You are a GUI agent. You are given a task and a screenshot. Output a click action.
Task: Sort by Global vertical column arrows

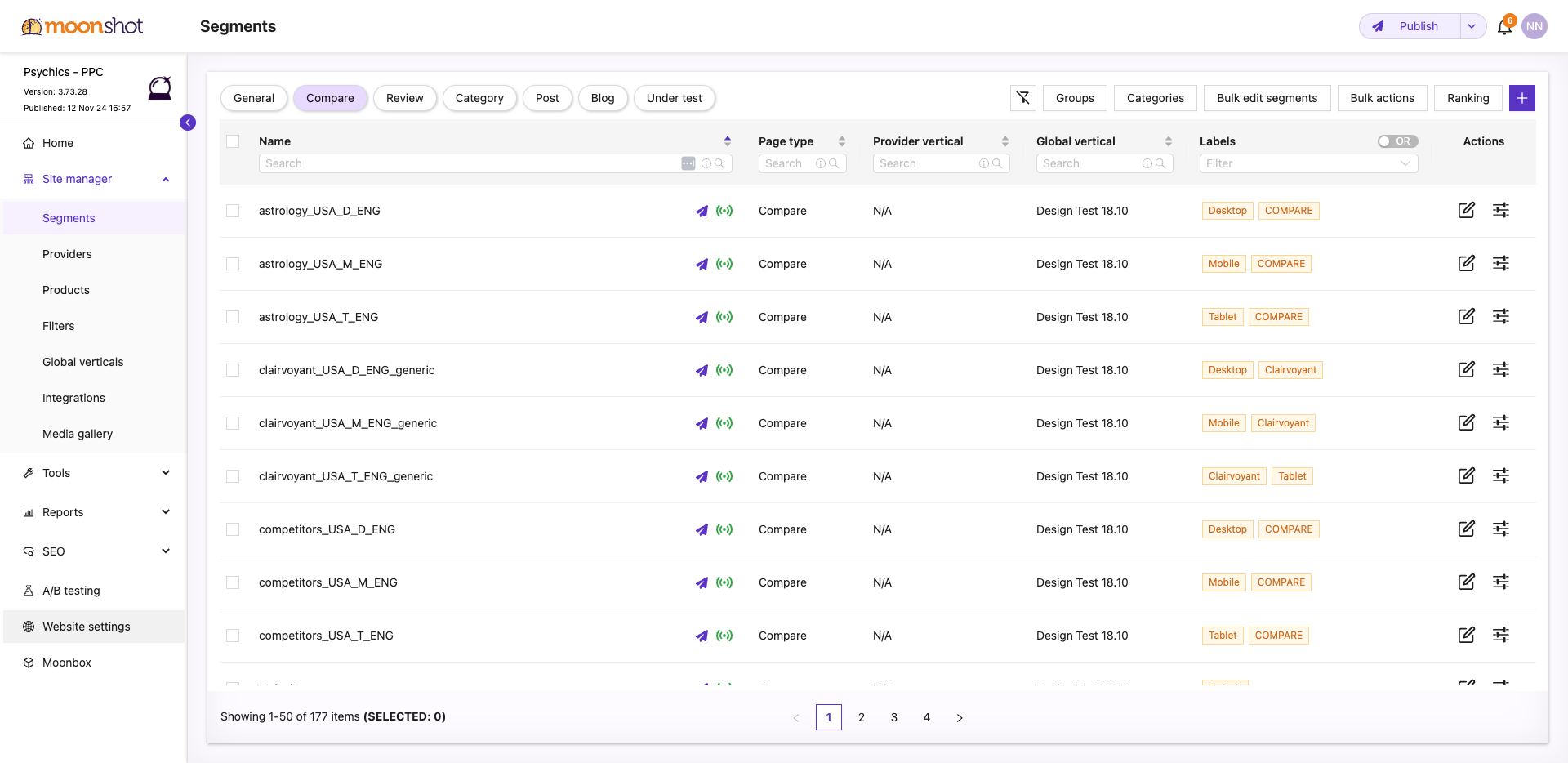[x=1169, y=141]
